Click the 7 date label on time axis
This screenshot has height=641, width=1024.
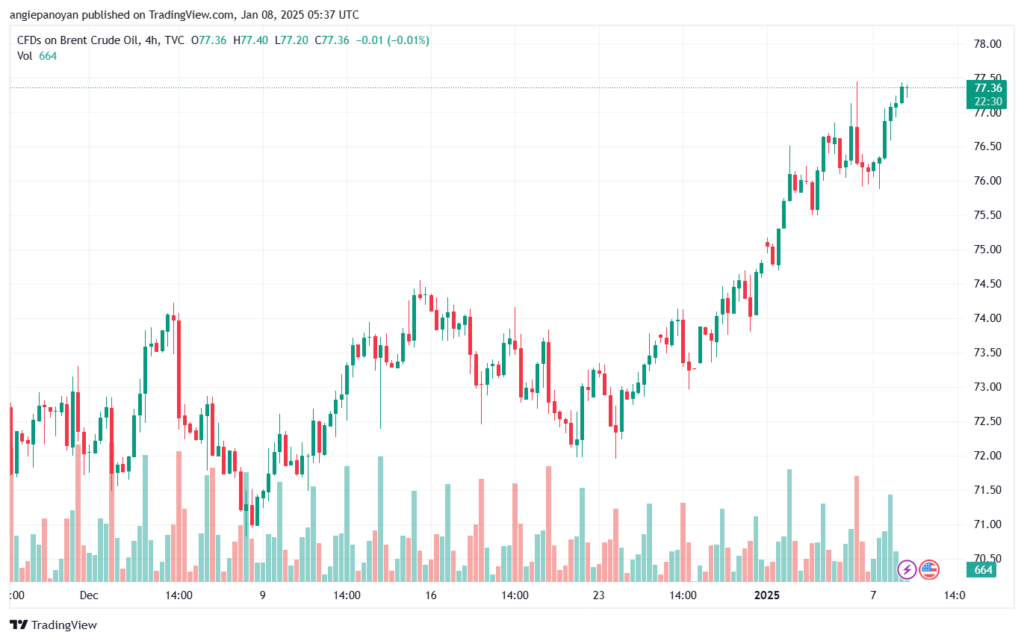click(873, 595)
